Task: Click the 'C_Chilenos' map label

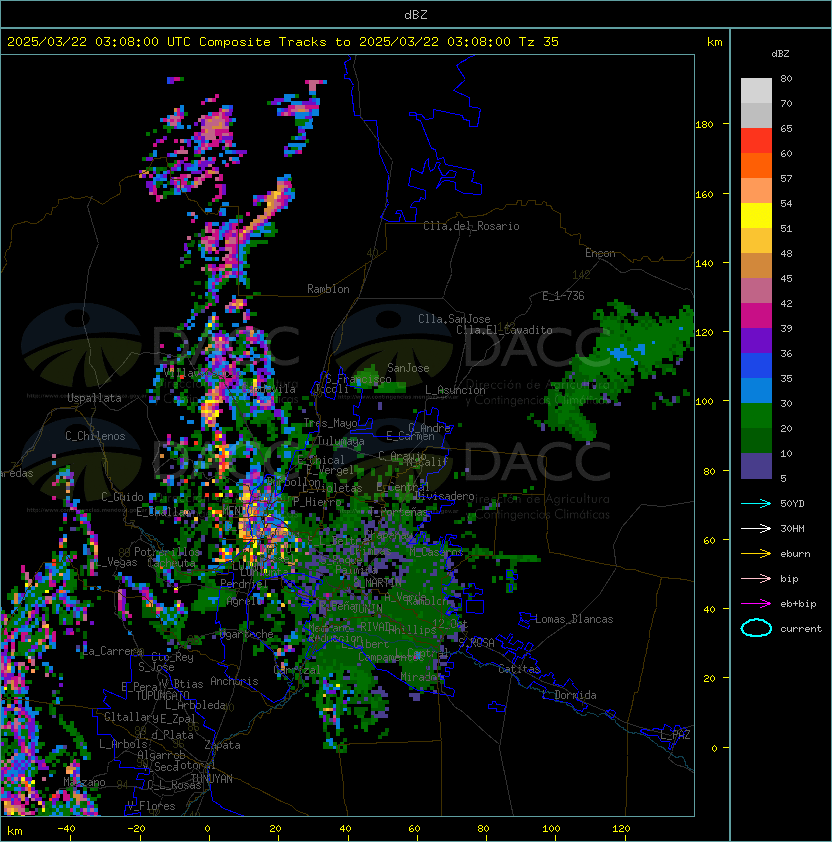Action: pyautogui.click(x=95, y=436)
